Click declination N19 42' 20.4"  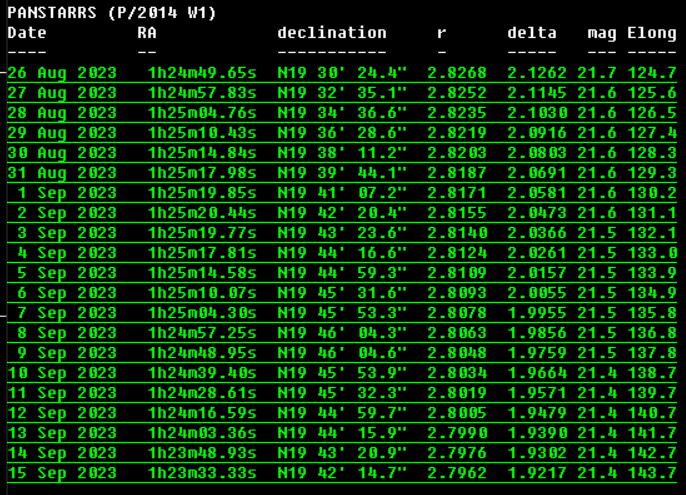[x=342, y=213]
